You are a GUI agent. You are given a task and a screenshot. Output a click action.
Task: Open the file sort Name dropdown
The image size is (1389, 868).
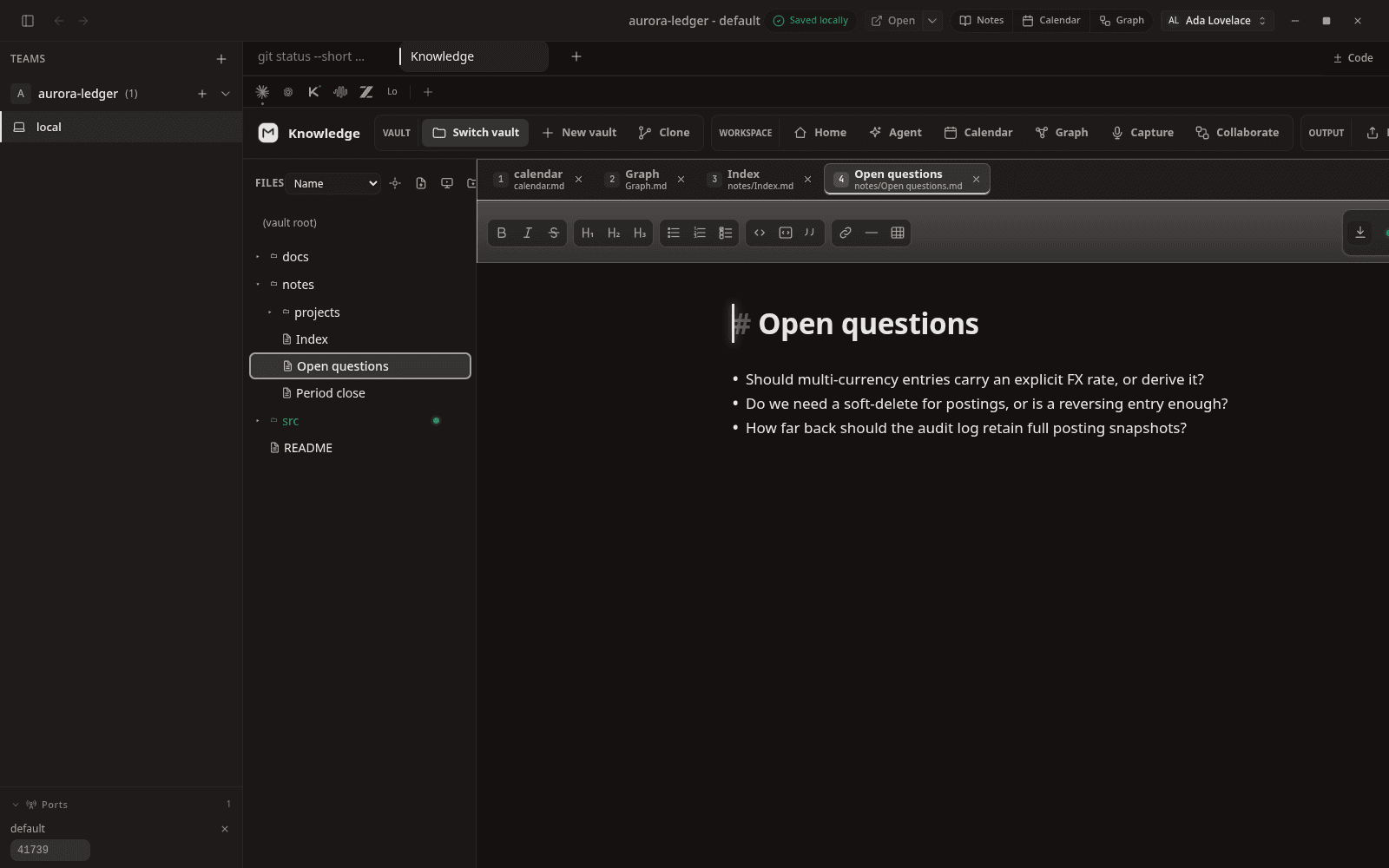point(335,183)
